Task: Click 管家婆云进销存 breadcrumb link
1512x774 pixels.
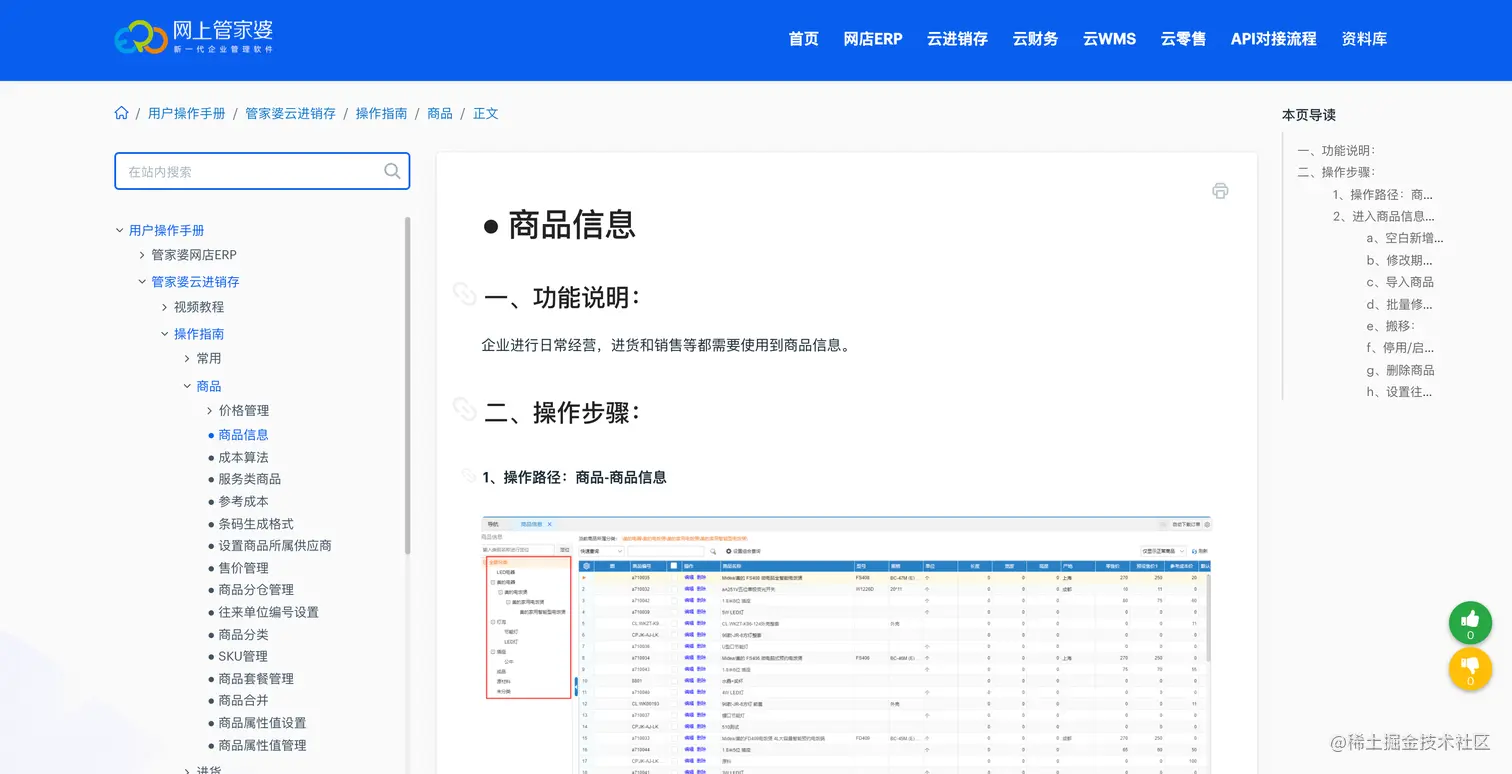Action: coord(290,113)
